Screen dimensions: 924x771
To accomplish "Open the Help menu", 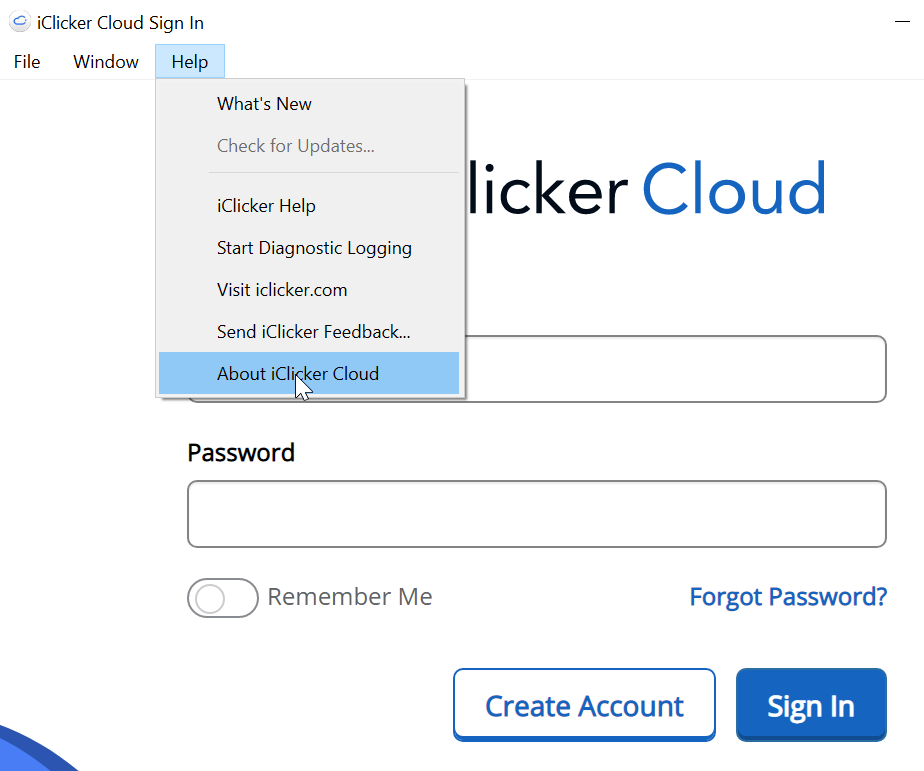I will [189, 61].
